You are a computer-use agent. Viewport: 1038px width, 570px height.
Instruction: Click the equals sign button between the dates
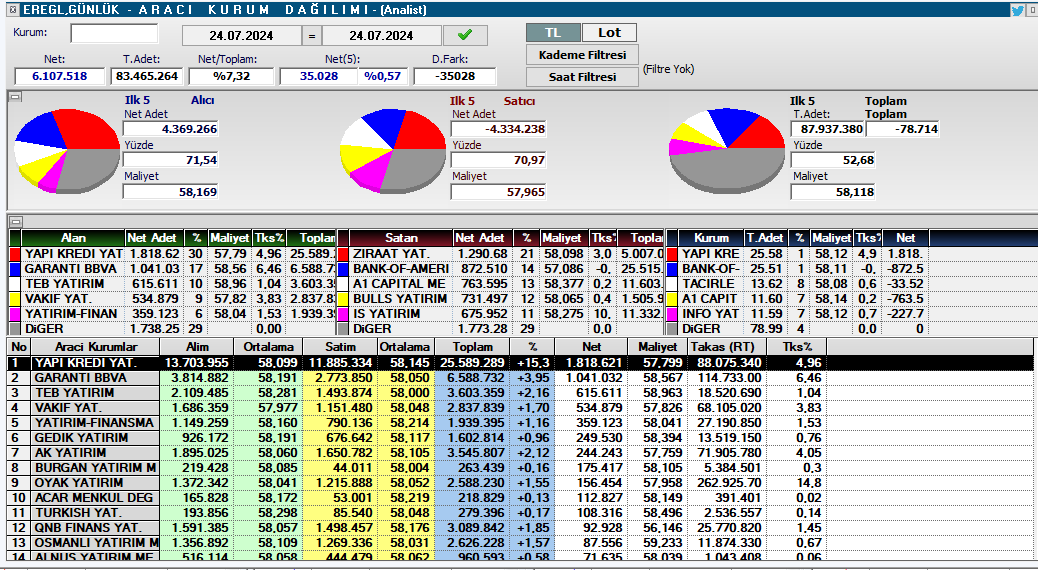(311, 35)
